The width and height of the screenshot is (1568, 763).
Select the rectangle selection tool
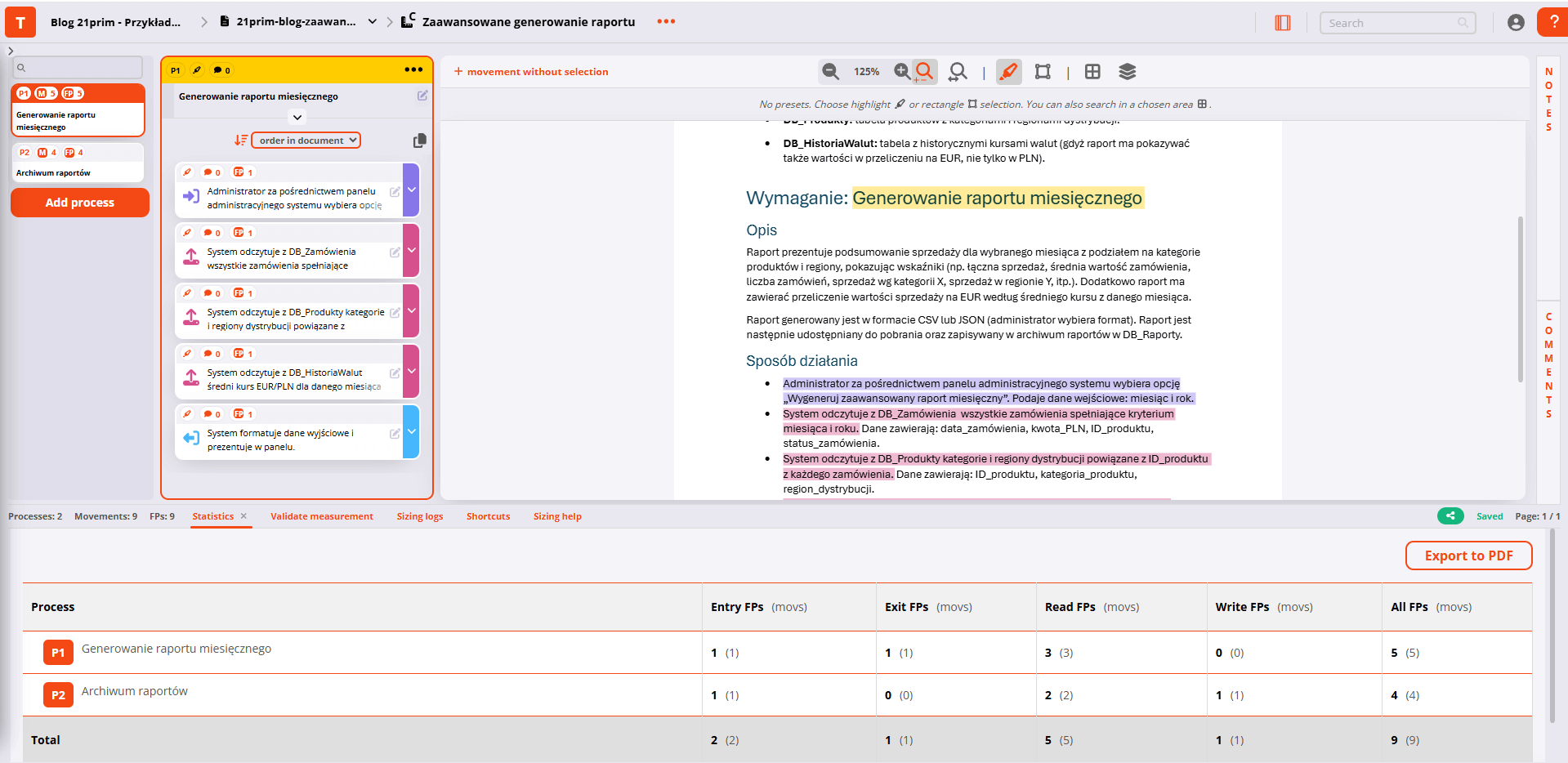tap(1043, 72)
